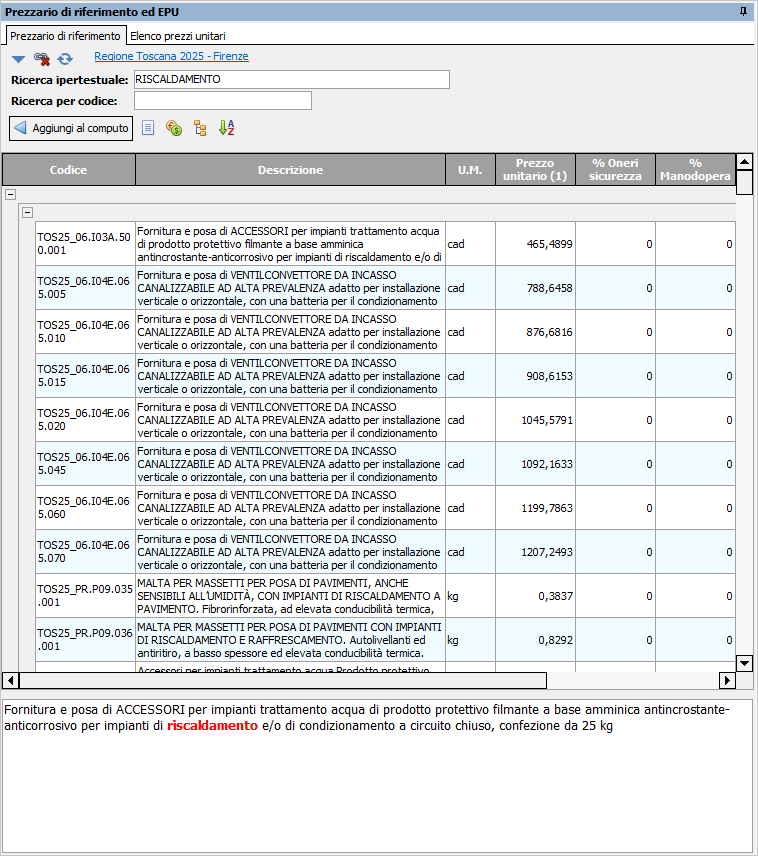Click the document list view icon
Screen dimensions: 758x856
[x=148, y=128]
